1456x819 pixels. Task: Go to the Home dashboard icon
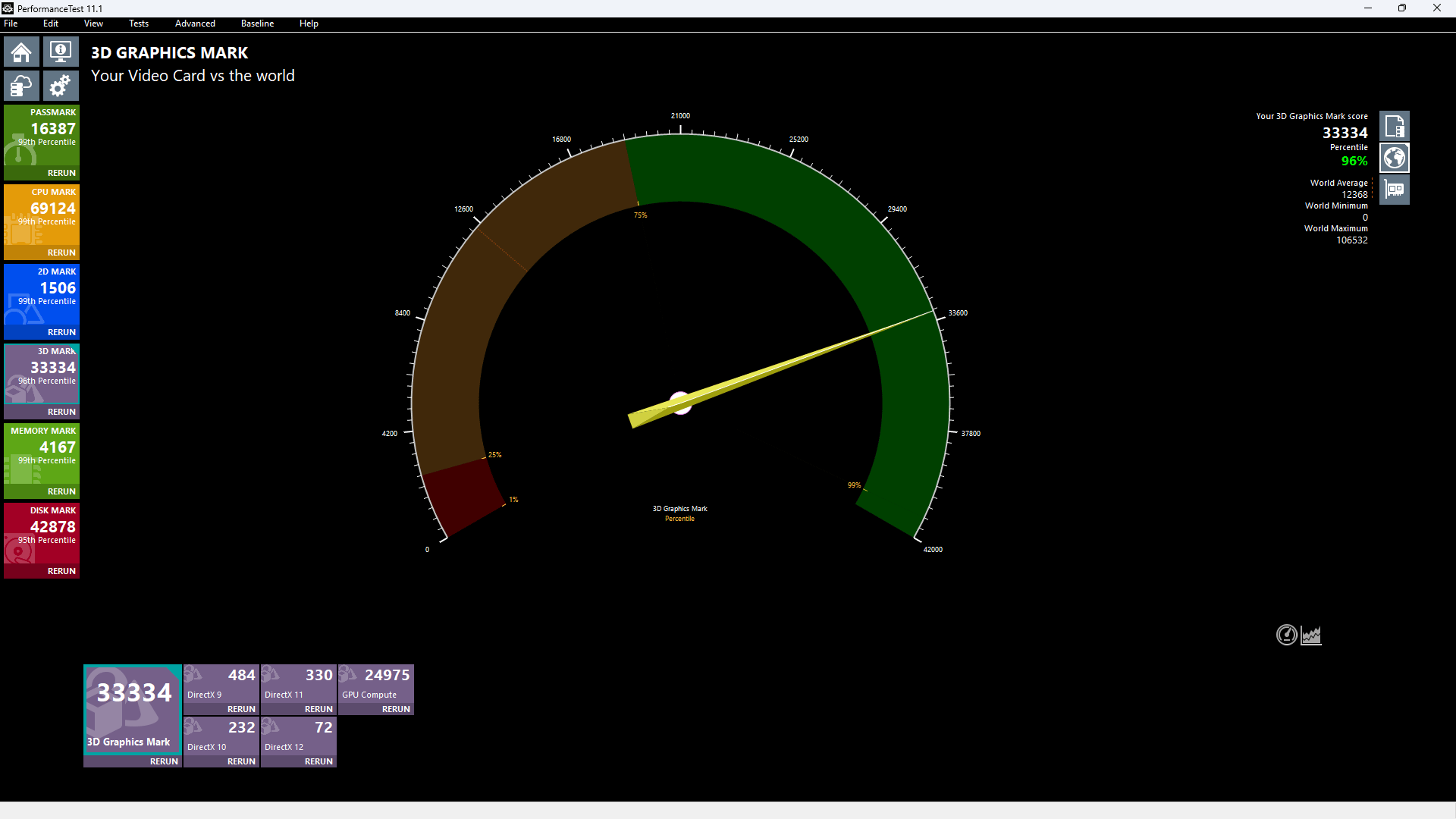pos(21,52)
